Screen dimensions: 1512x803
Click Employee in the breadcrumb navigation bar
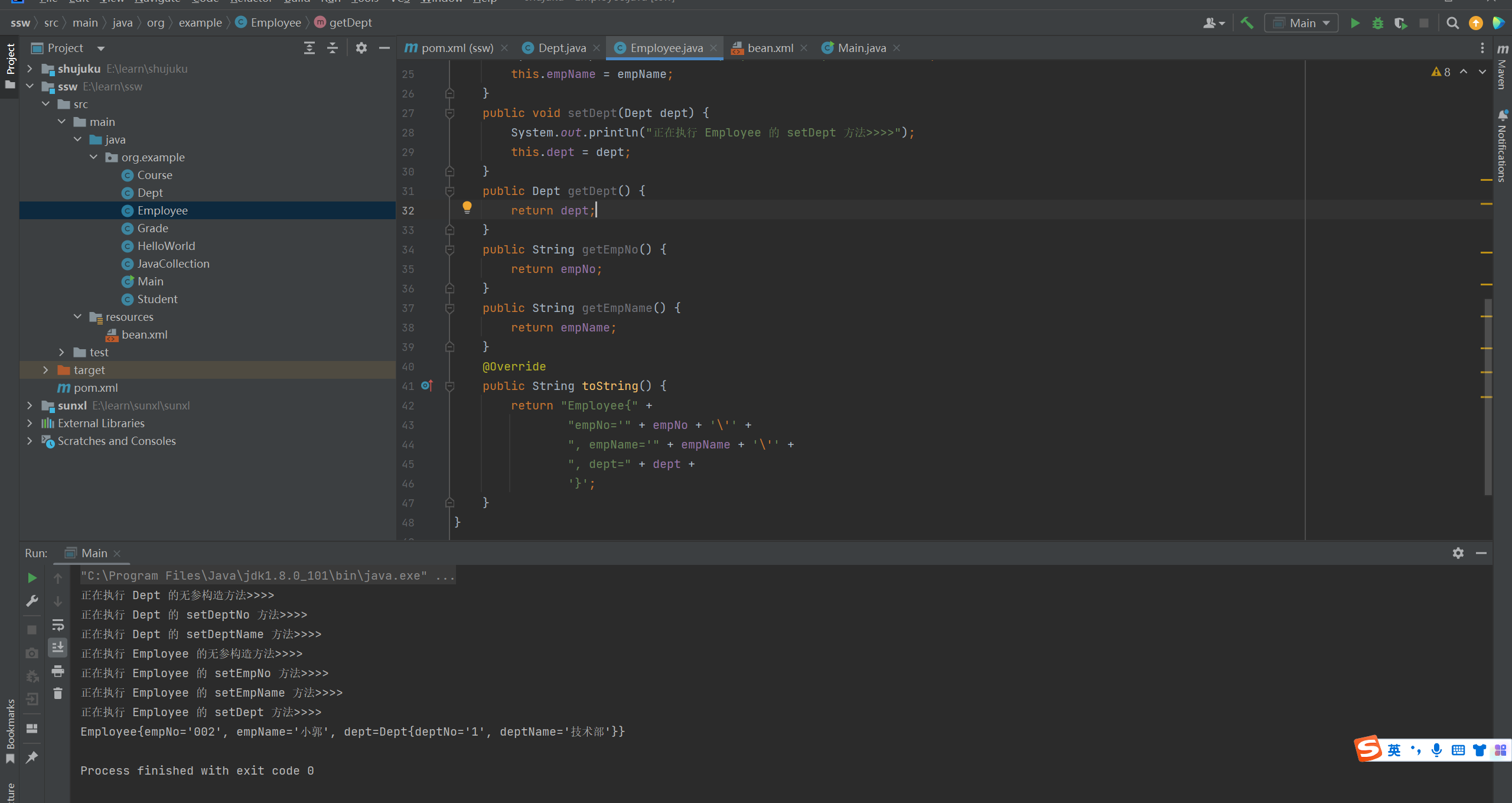point(275,22)
